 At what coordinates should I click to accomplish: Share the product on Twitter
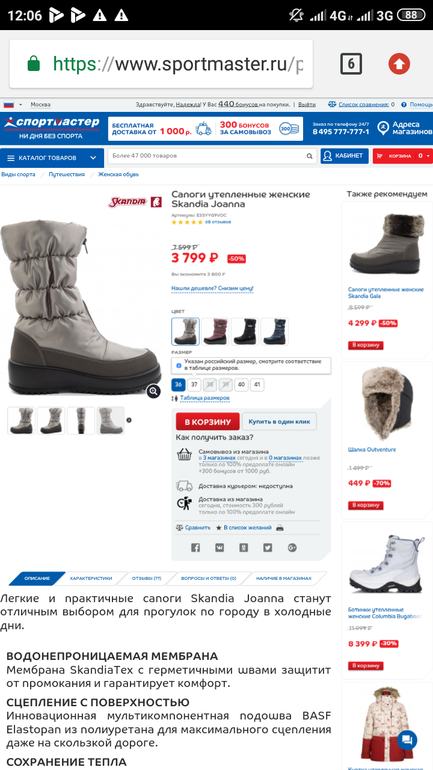coord(268,548)
